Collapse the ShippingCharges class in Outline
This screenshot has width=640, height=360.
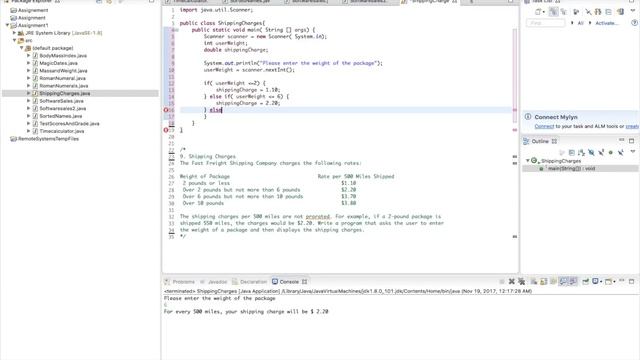(528, 160)
